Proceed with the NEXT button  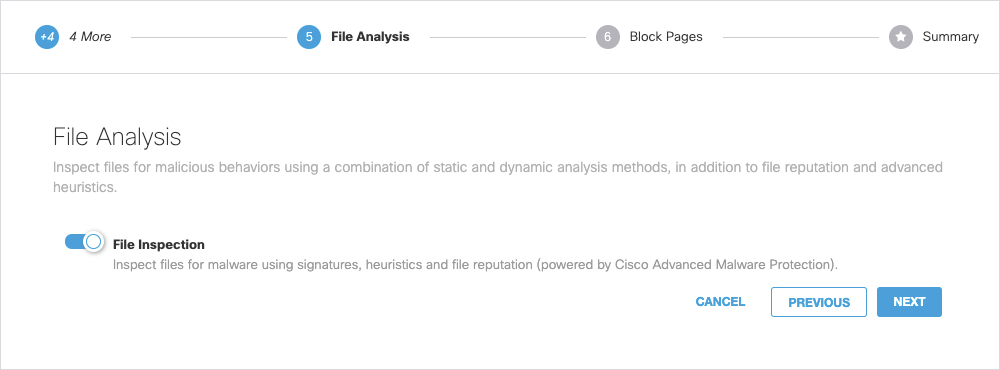pos(909,302)
